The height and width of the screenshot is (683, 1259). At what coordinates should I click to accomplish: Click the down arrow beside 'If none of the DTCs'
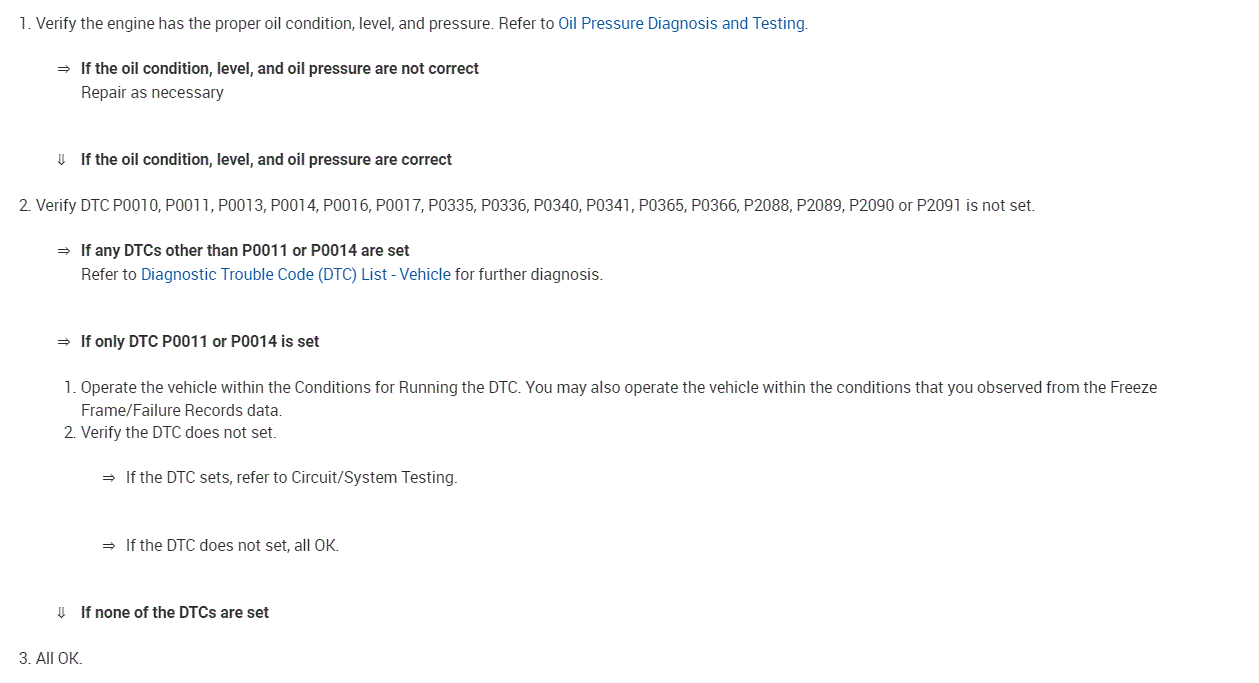[x=62, y=613]
